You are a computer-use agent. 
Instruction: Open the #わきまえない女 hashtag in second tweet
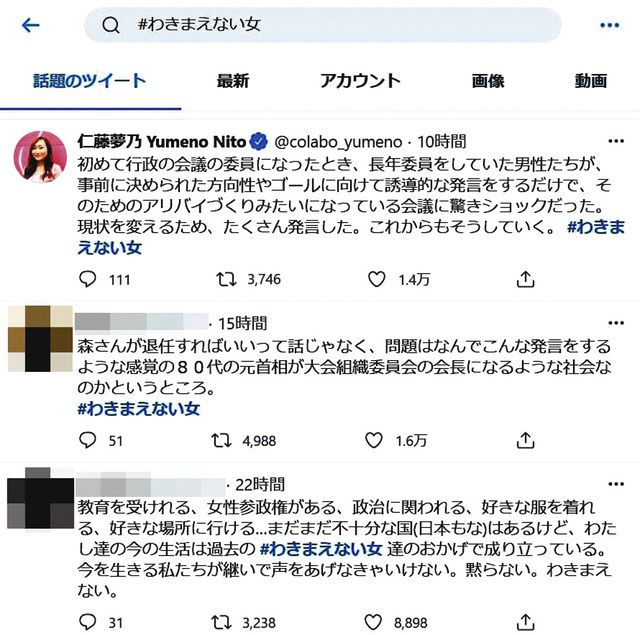coord(139,409)
